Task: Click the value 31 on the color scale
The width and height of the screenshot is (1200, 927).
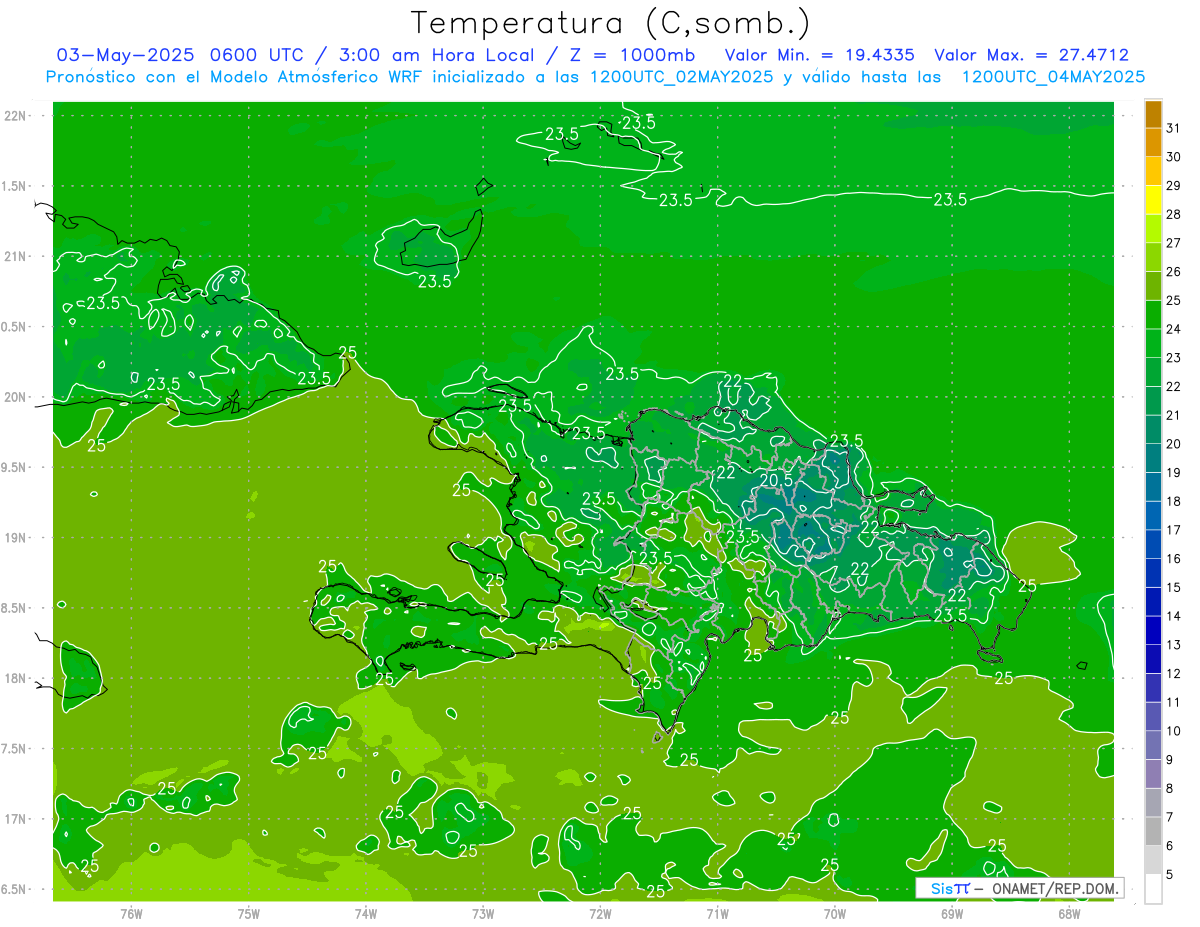Action: tap(1174, 128)
